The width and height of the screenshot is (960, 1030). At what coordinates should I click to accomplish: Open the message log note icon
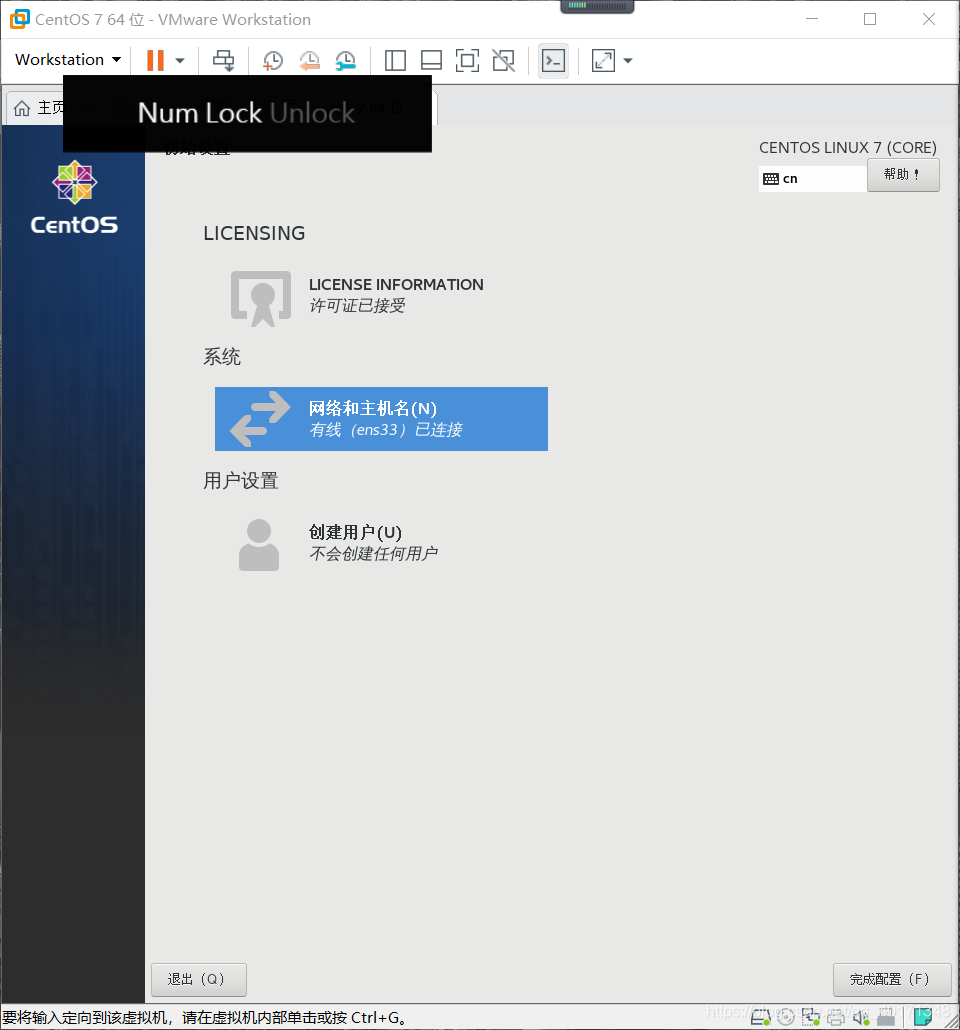923,1018
